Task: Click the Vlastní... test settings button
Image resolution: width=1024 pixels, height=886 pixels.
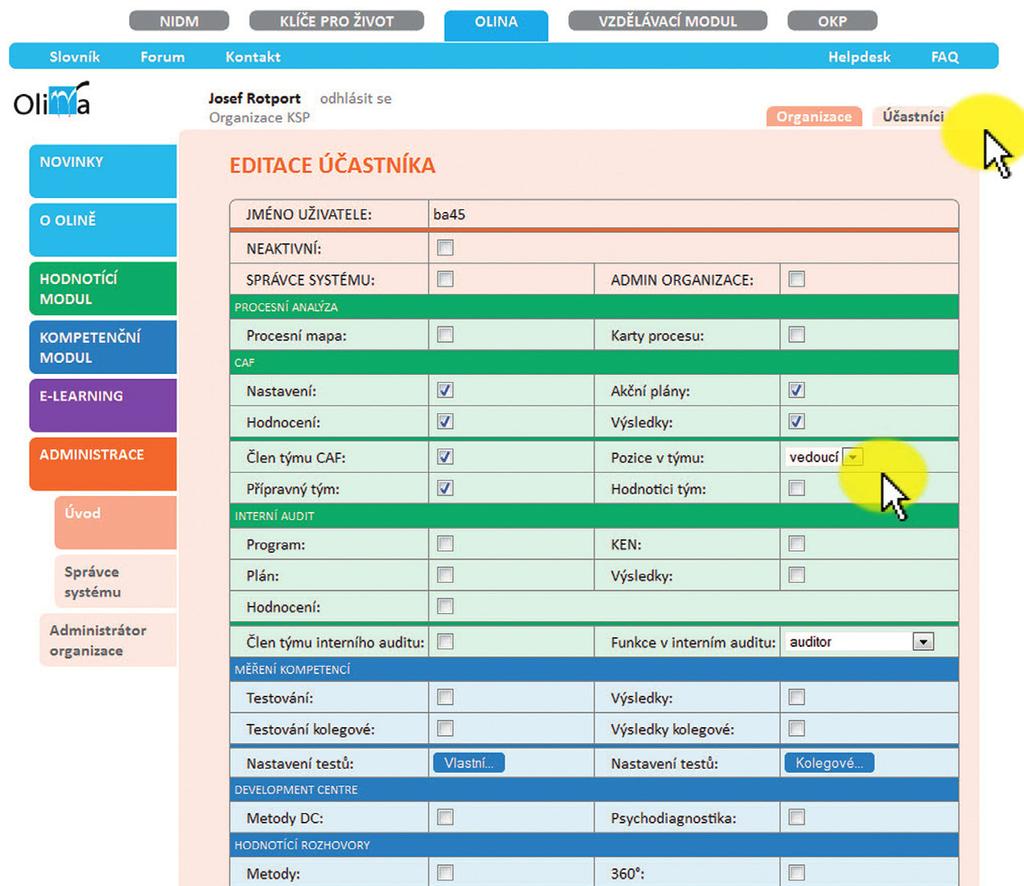Action: coord(469,763)
